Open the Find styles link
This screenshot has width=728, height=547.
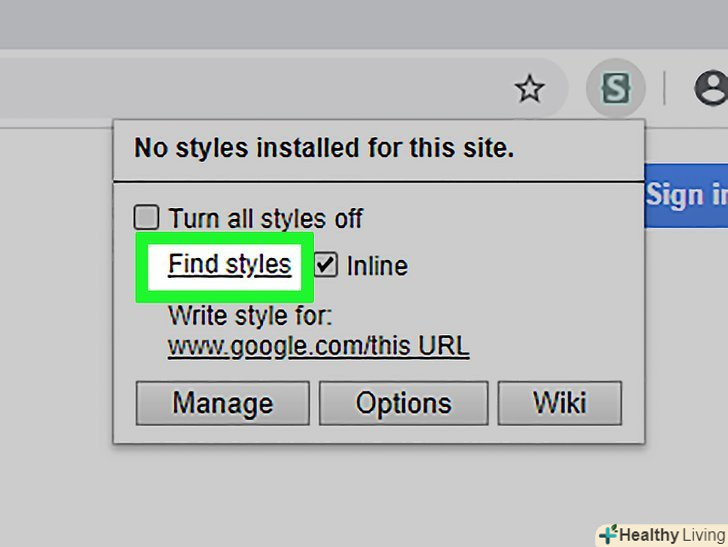(x=229, y=265)
